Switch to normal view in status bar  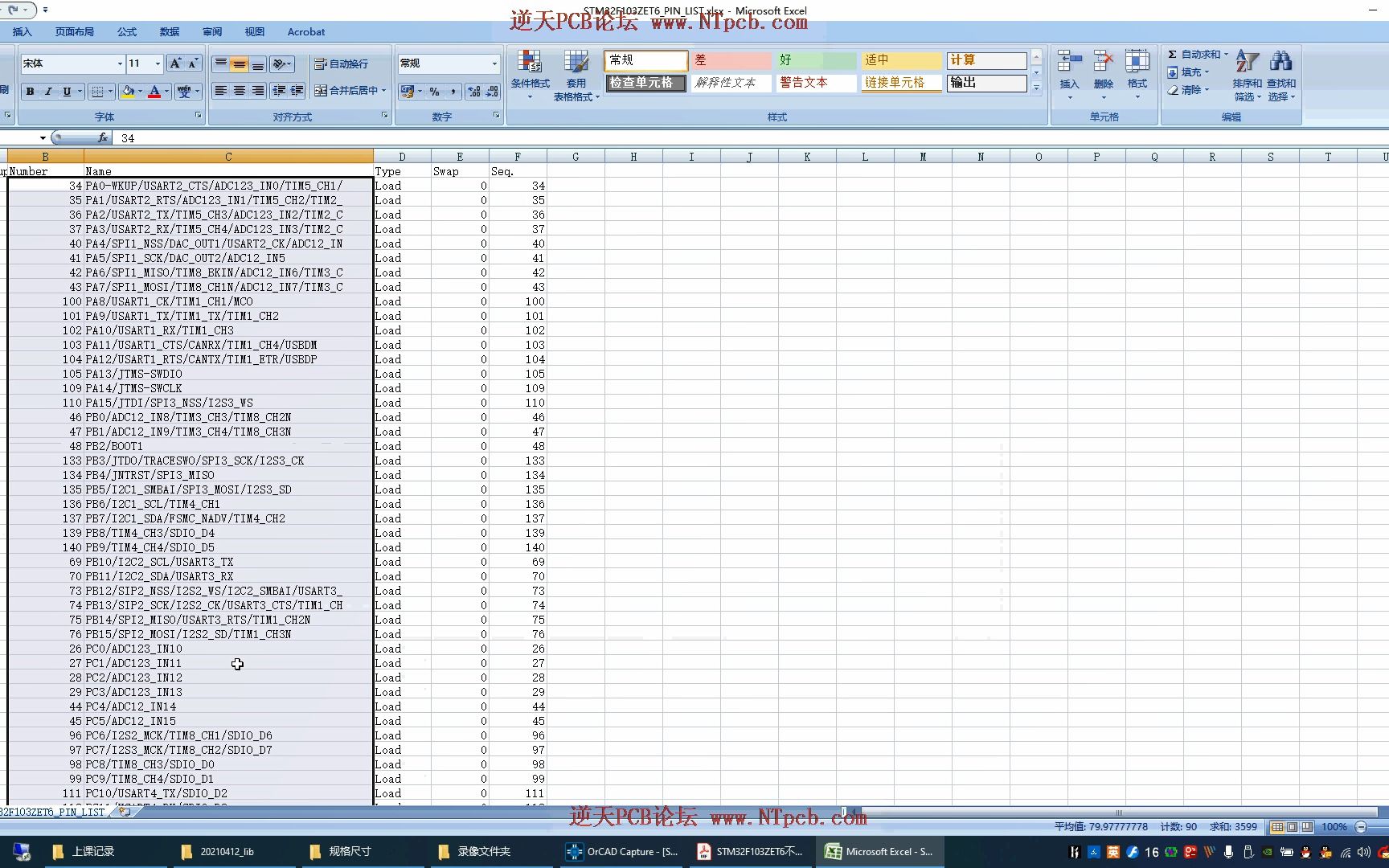[x=1277, y=827]
